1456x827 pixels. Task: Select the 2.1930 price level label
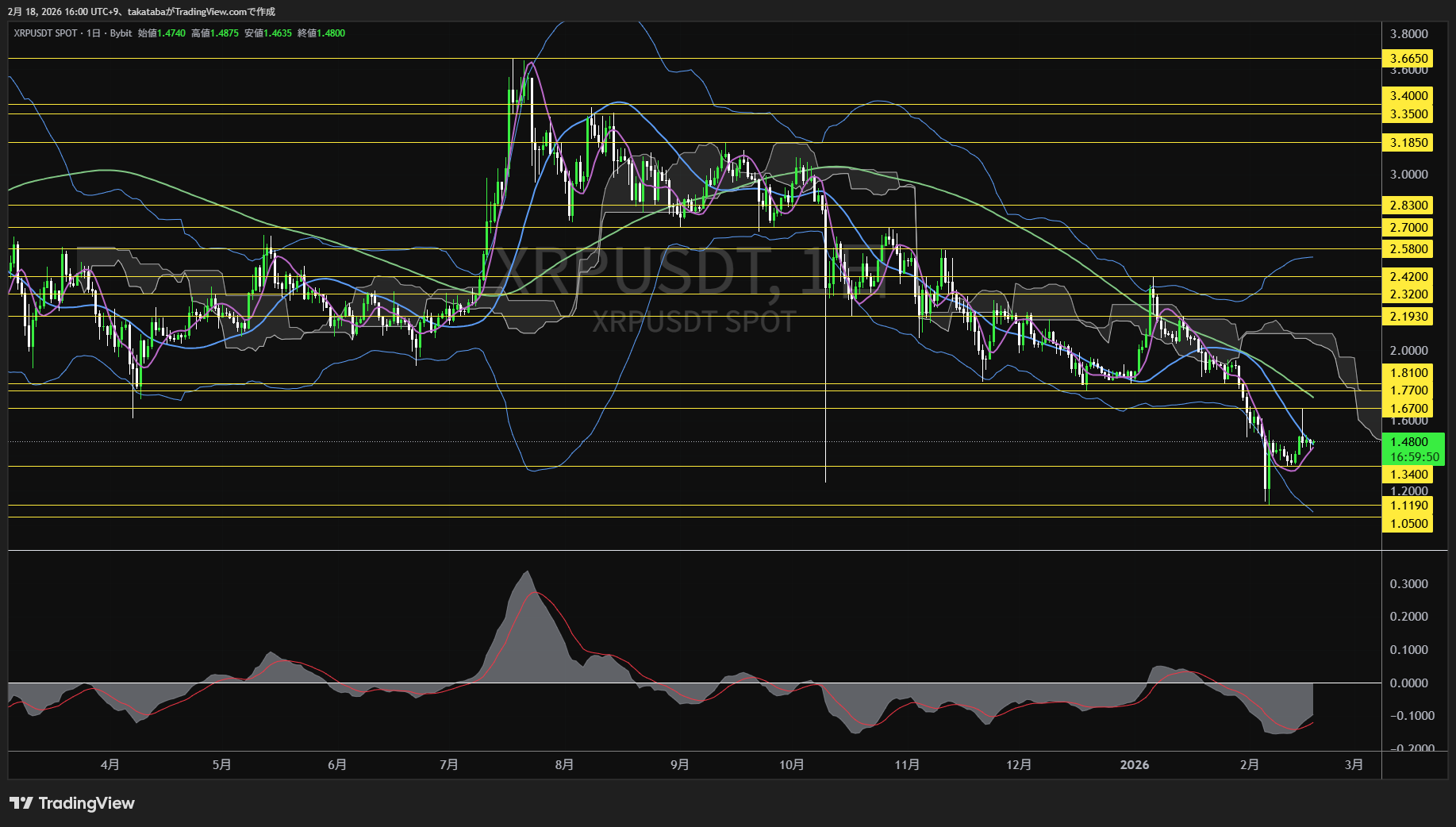(x=1408, y=316)
